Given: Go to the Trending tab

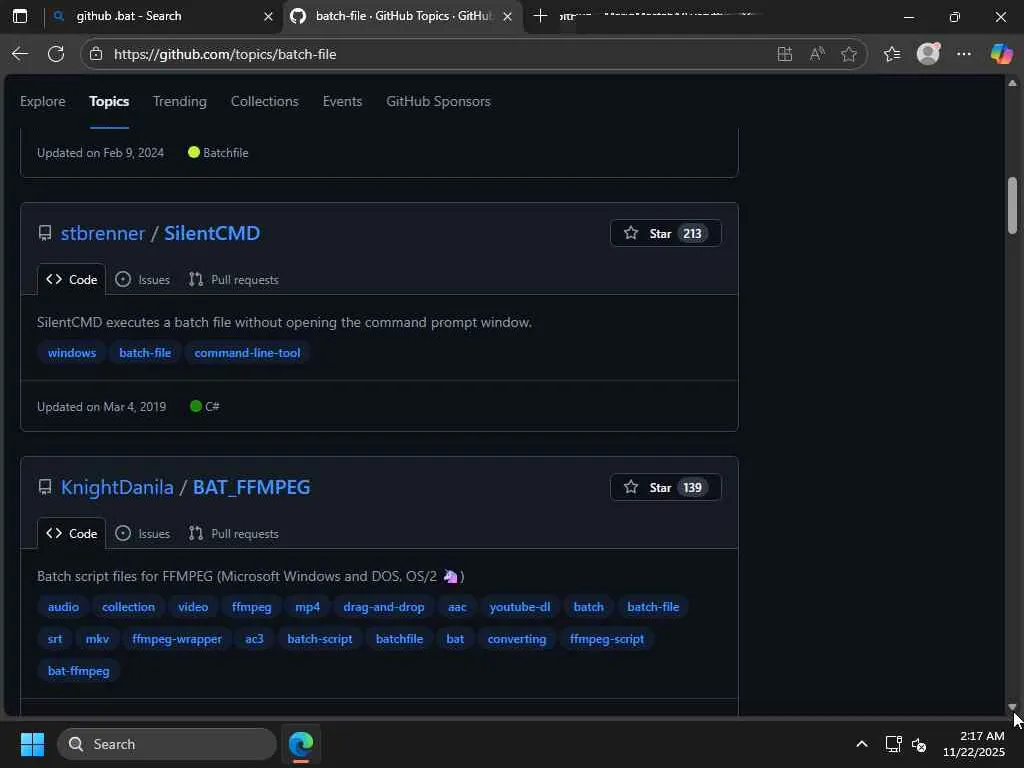Looking at the screenshot, I should pos(180,101).
